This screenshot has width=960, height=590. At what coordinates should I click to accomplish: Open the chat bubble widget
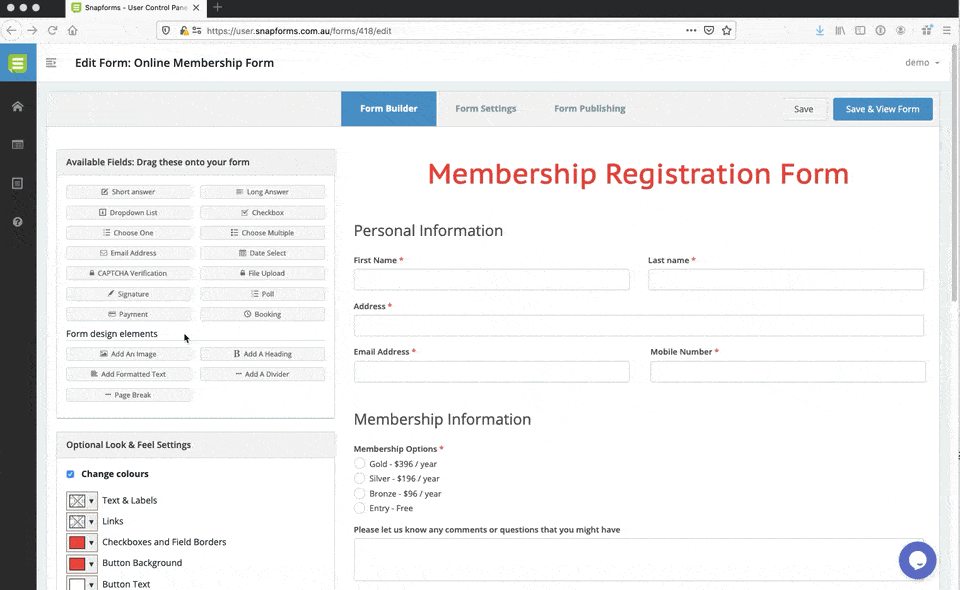(x=917, y=559)
